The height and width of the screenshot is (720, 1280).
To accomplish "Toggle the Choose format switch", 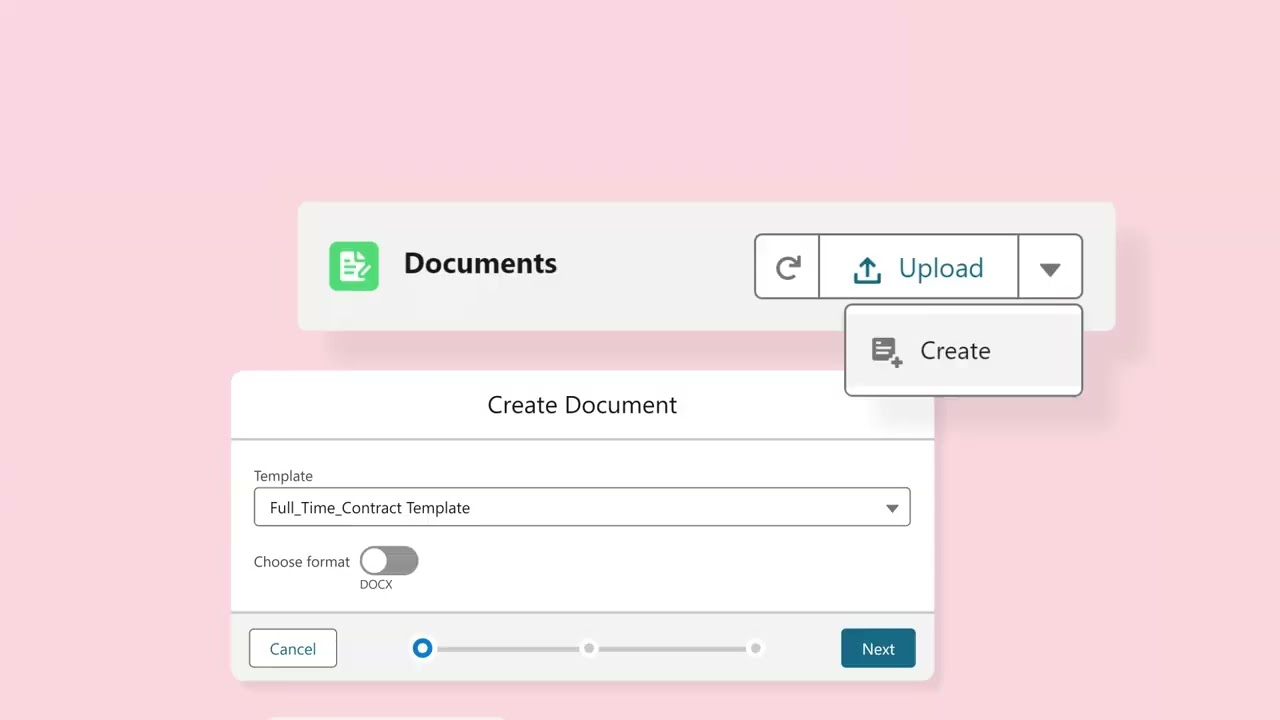I will pos(389,561).
